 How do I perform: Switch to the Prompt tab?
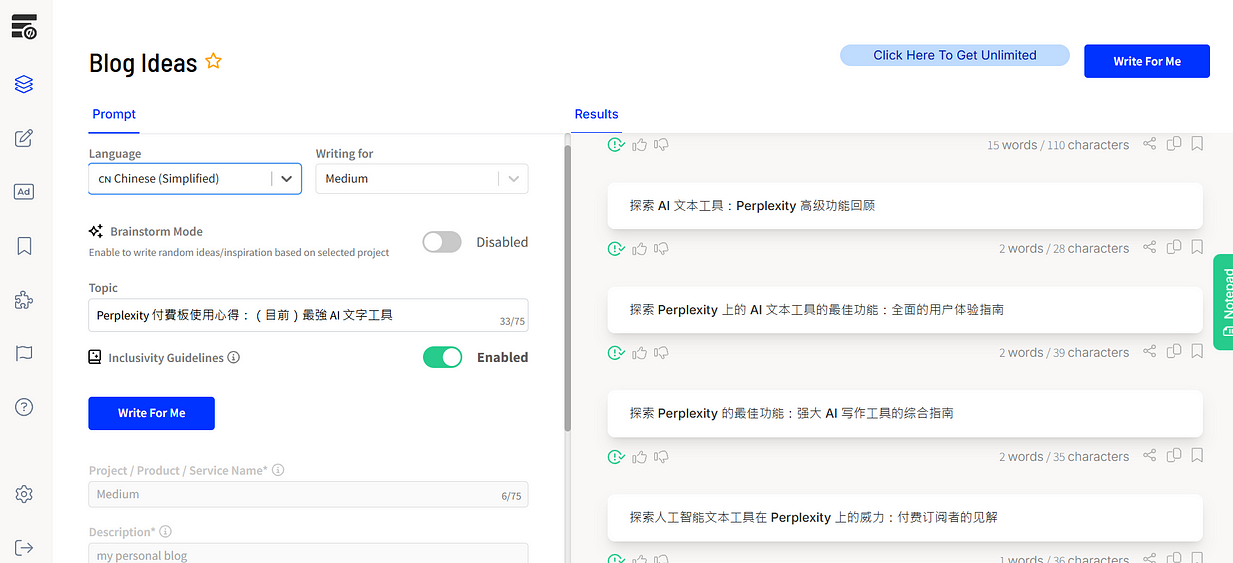pos(114,114)
